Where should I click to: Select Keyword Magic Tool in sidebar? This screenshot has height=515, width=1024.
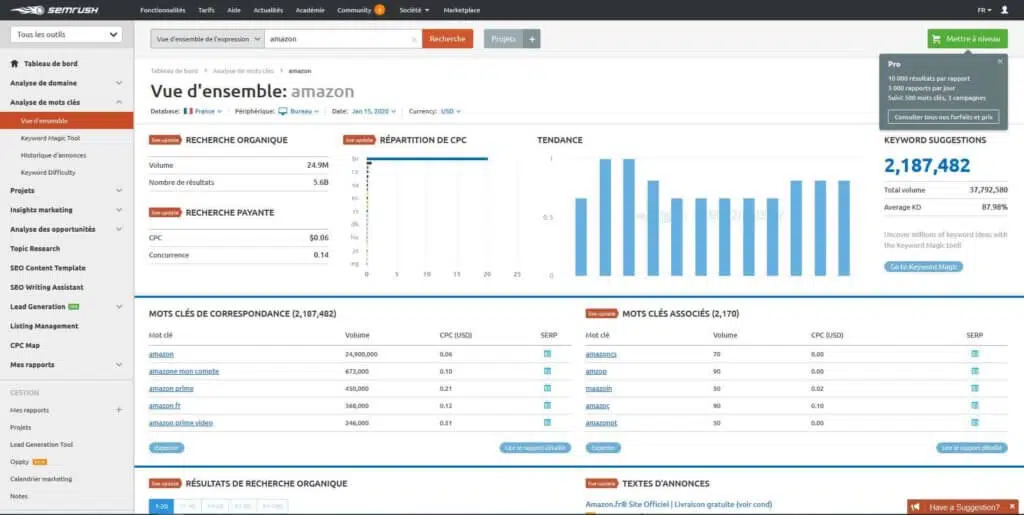50,138
